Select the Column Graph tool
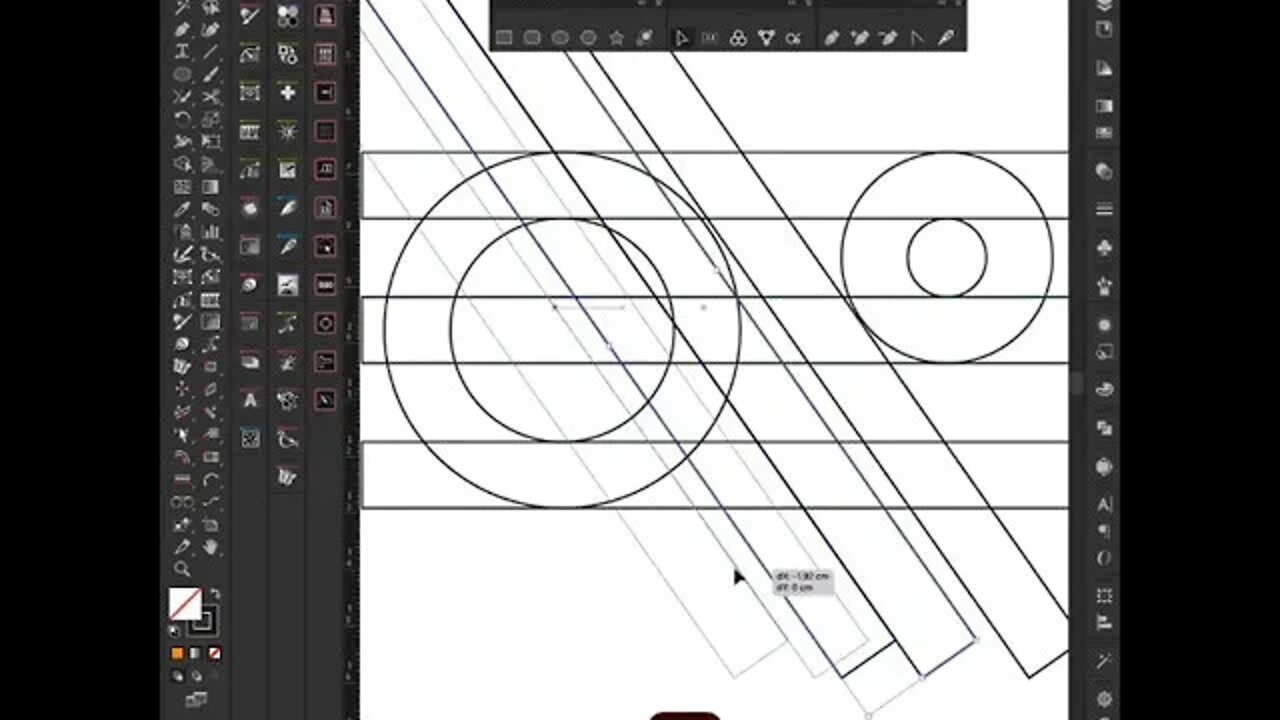Viewport: 1280px width, 720px height. coord(211,232)
